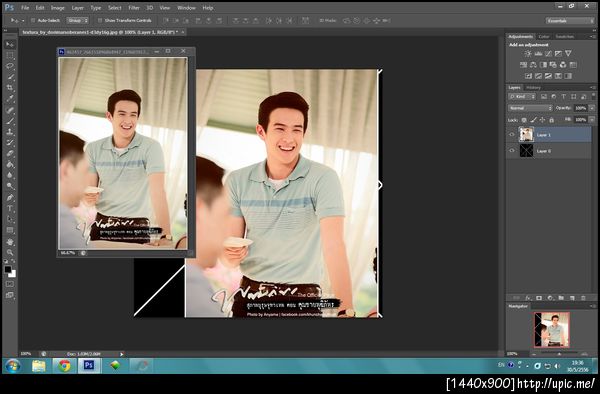Image resolution: width=600 pixels, height=394 pixels.
Task: Switch to the Swatches tab
Action: 565,37
